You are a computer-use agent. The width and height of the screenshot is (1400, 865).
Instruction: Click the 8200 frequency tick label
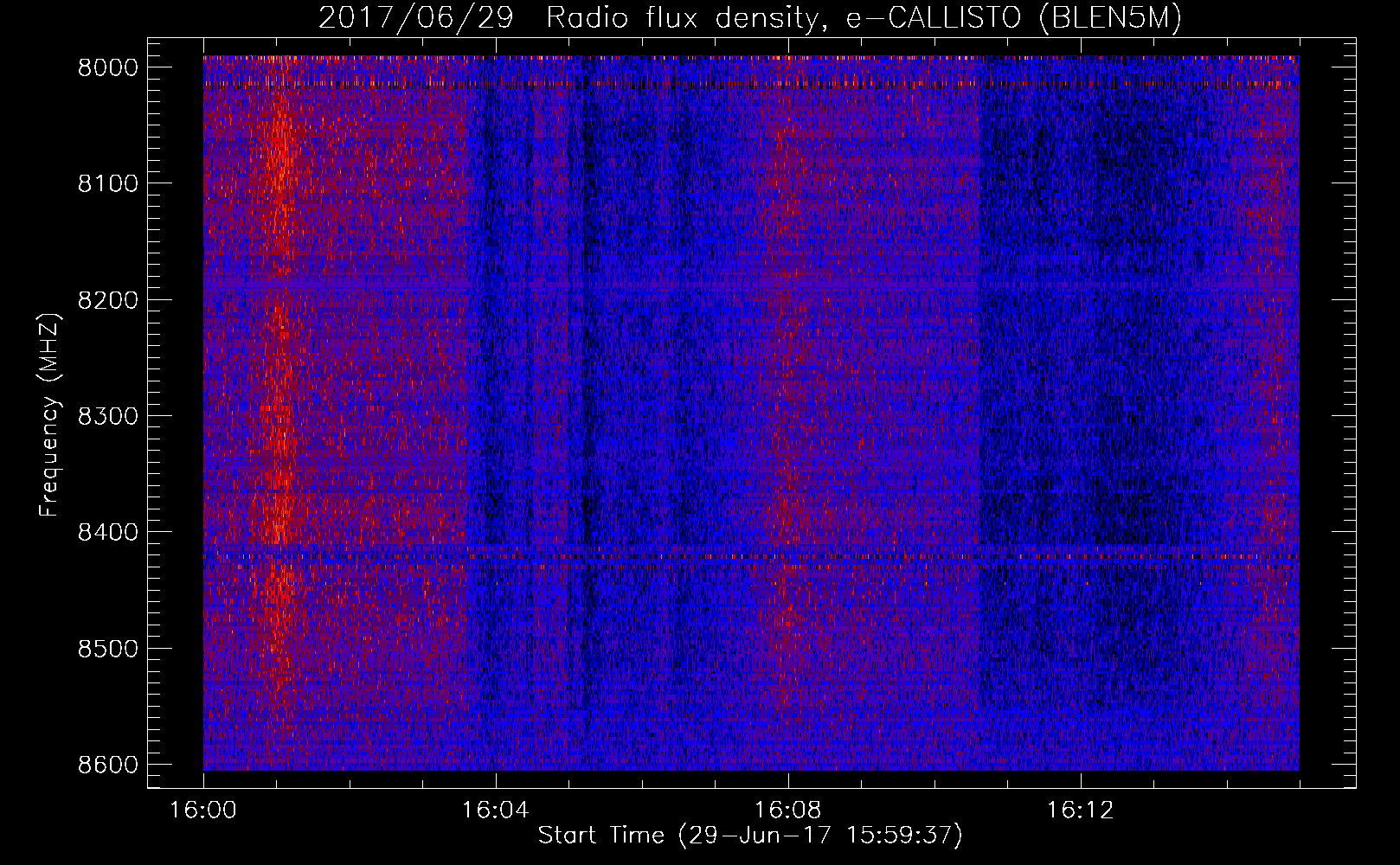(107, 300)
